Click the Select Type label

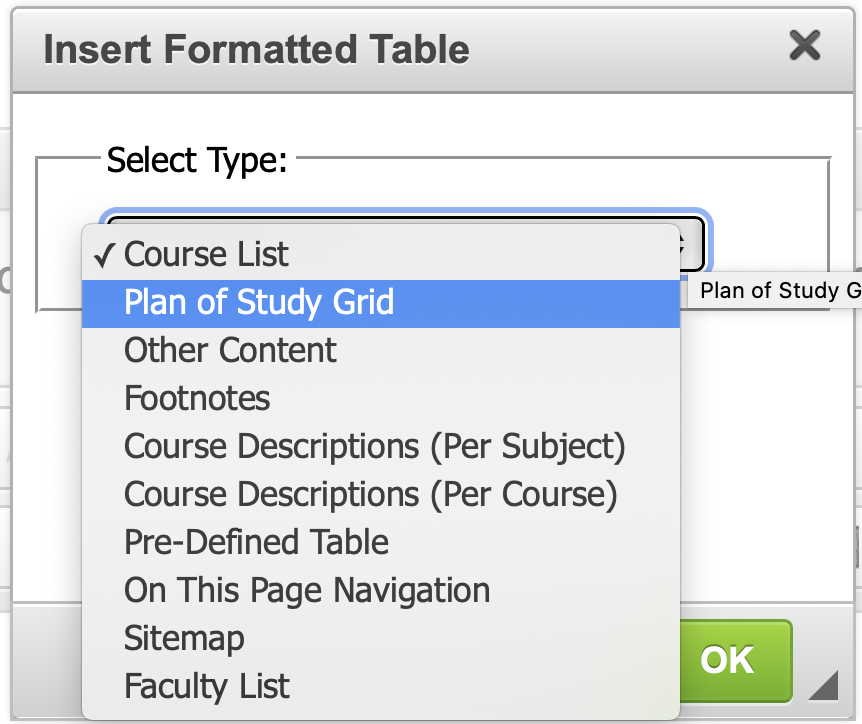tap(197, 160)
